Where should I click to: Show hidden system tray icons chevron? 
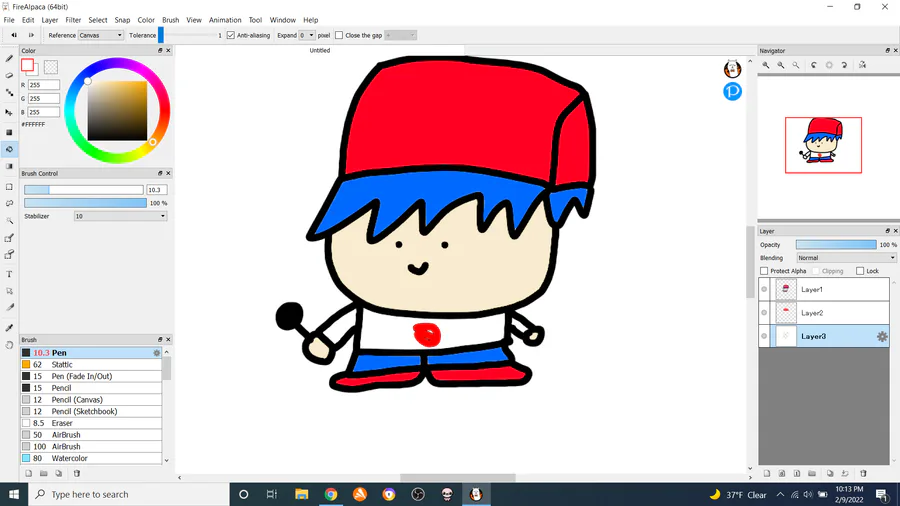[780, 495]
